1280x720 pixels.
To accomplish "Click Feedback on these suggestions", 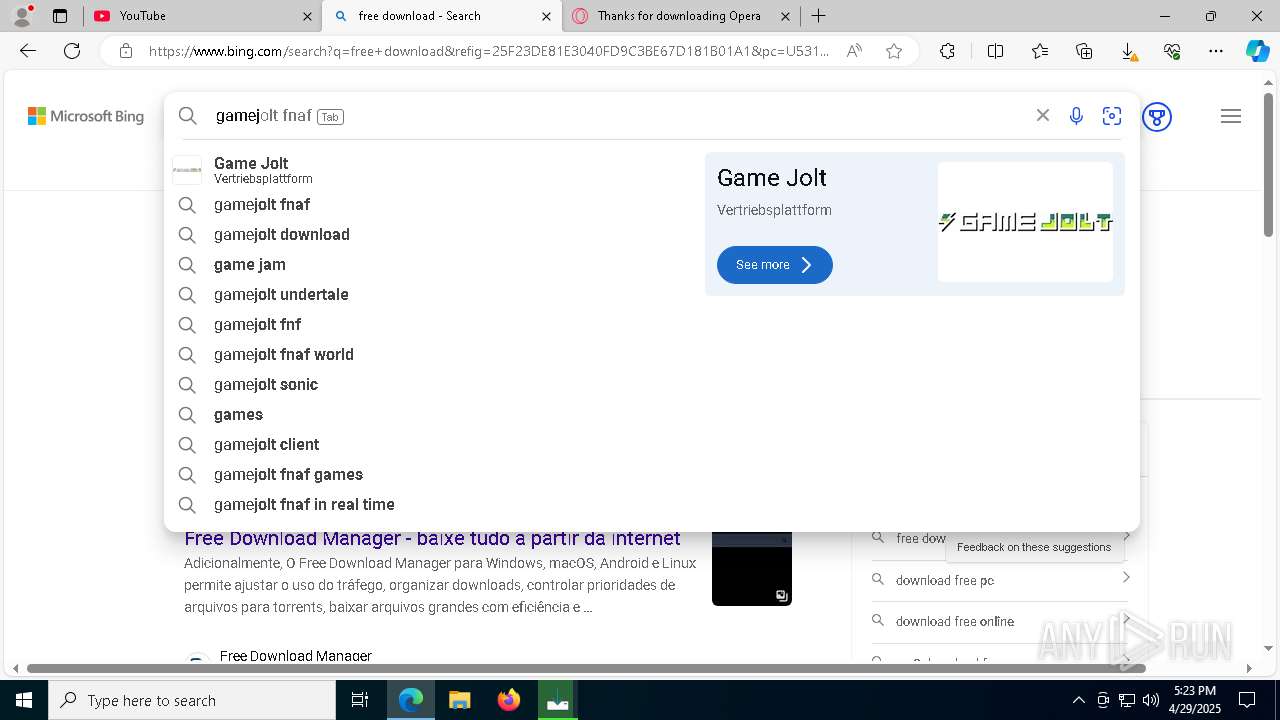I will (x=1034, y=547).
